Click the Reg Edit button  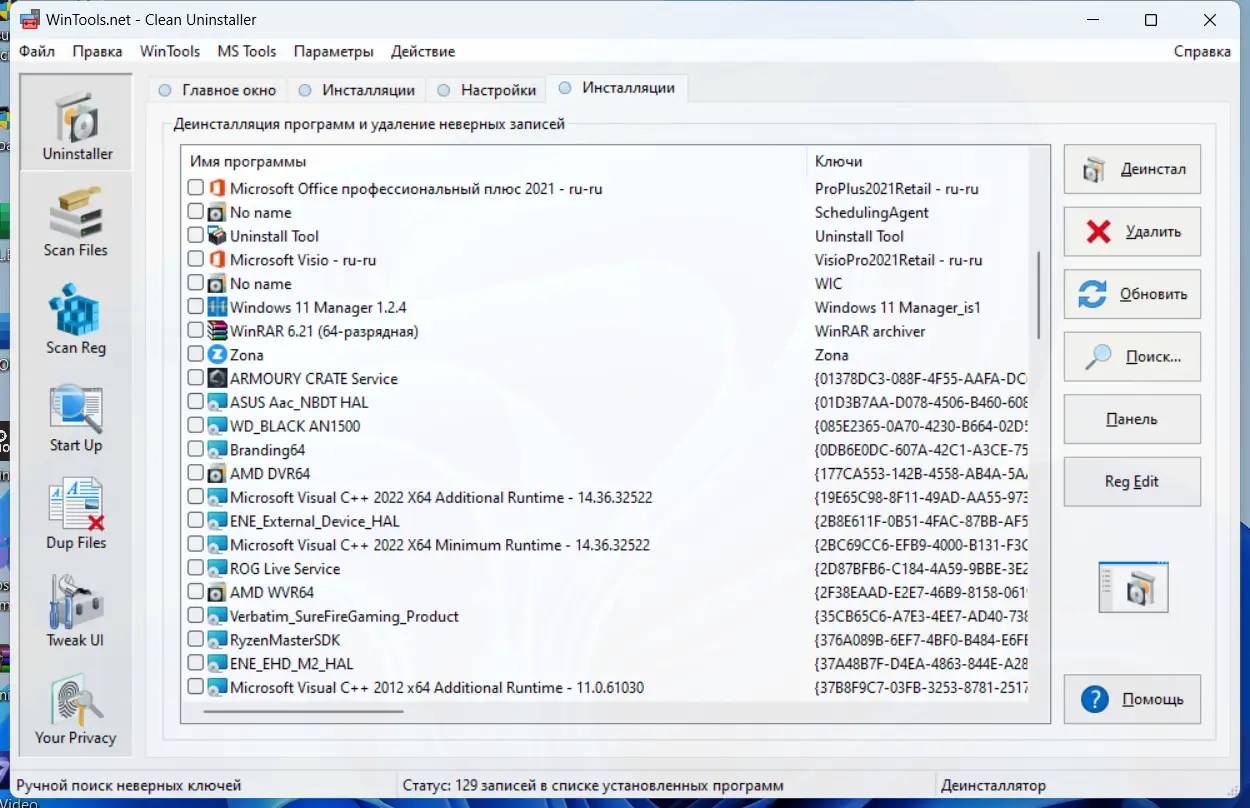[x=1132, y=482]
